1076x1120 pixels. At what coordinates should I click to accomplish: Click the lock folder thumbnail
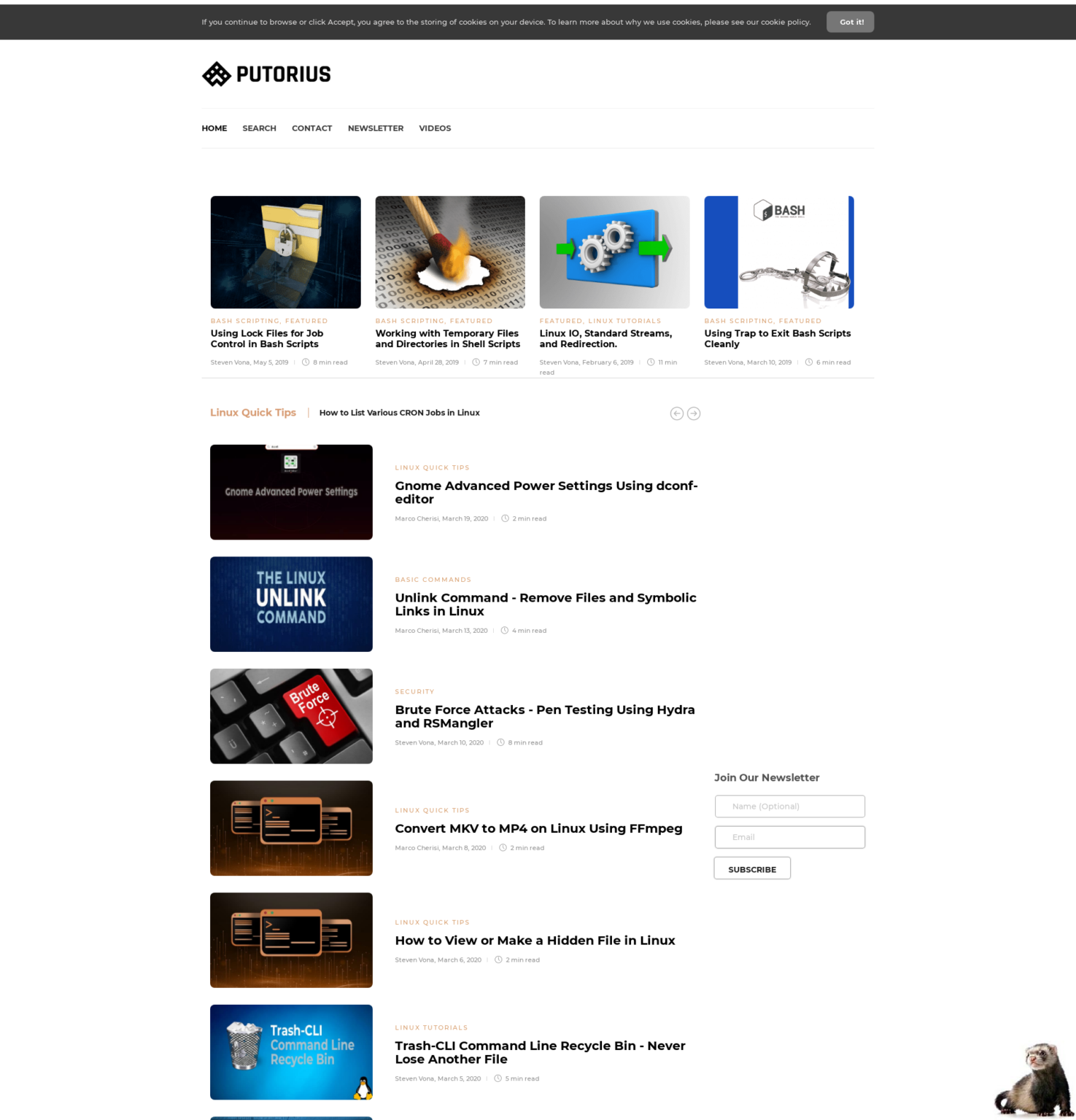tap(286, 252)
